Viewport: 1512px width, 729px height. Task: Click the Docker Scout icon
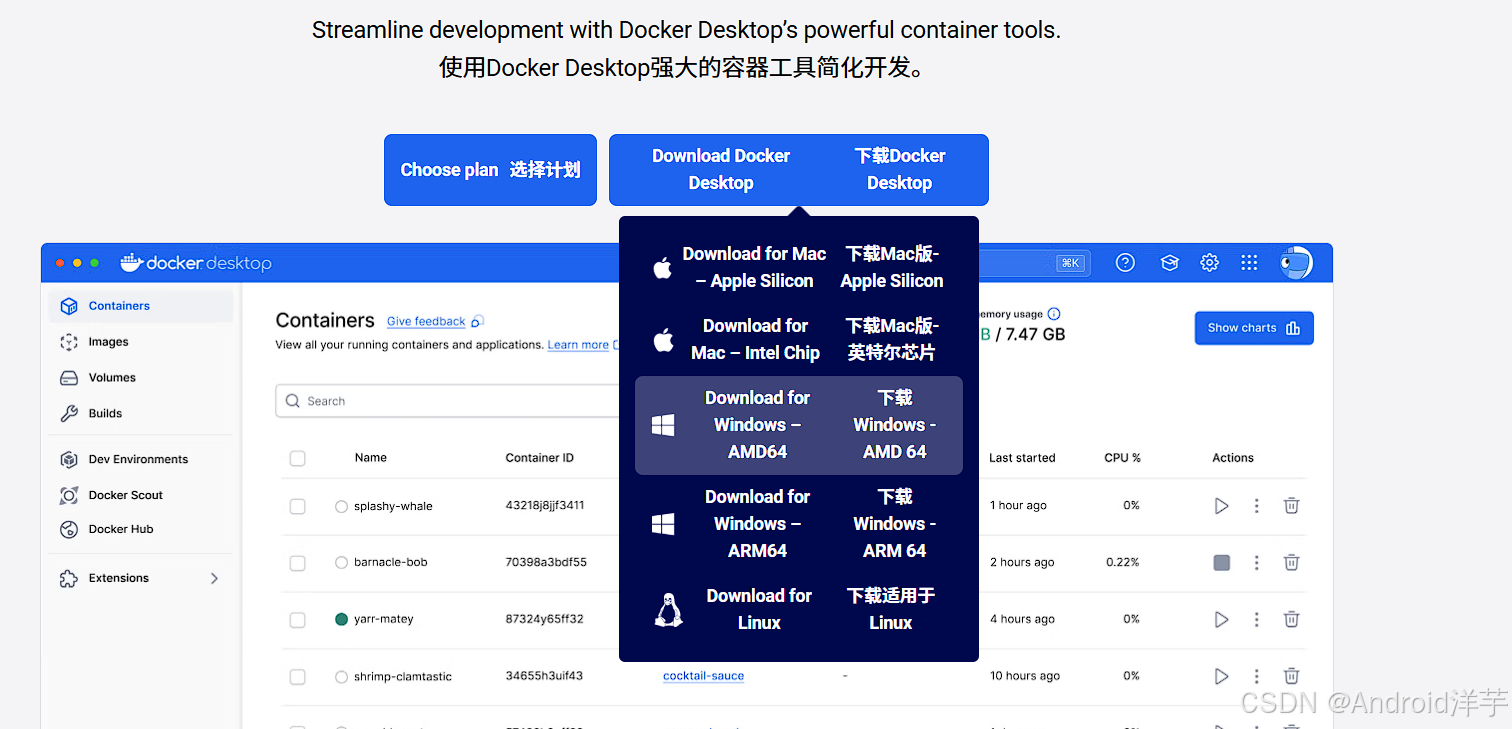(x=69, y=495)
